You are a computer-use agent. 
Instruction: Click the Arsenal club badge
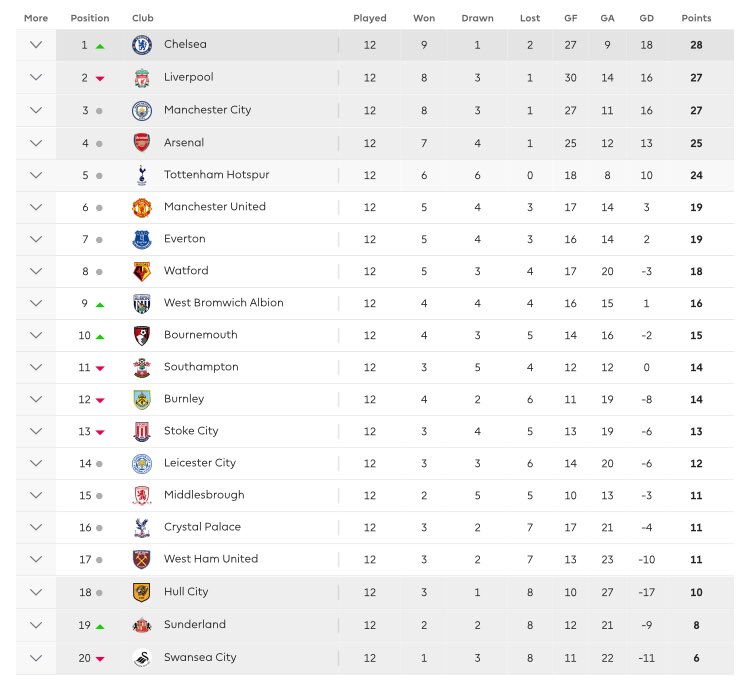pos(142,143)
